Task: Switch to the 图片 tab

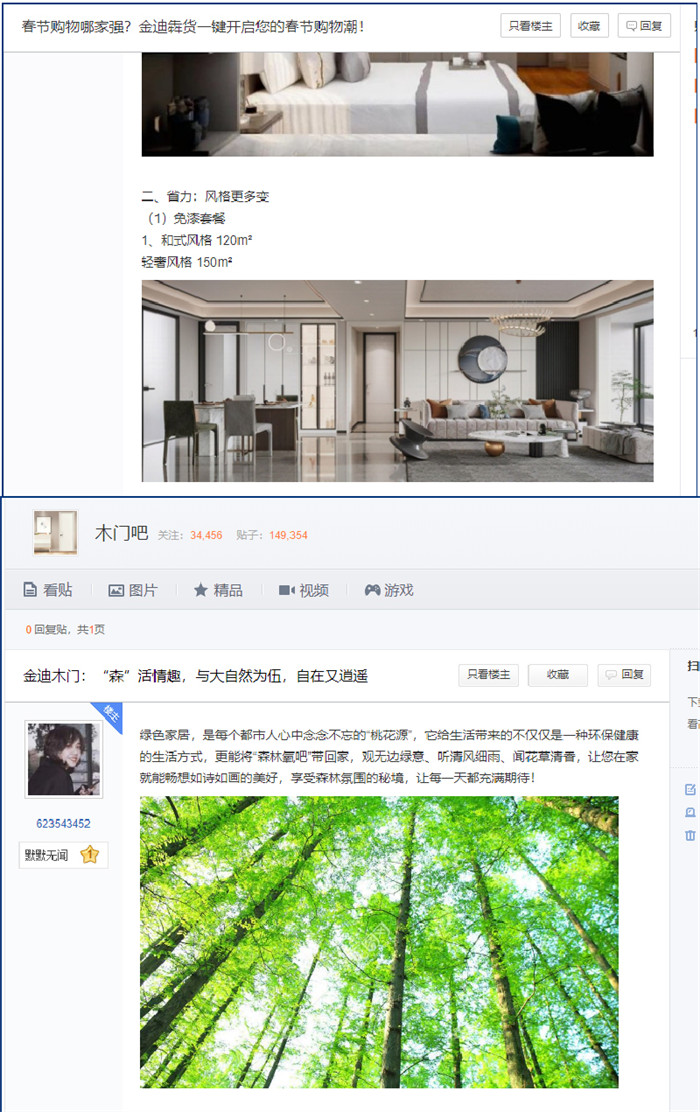Action: coord(133,590)
